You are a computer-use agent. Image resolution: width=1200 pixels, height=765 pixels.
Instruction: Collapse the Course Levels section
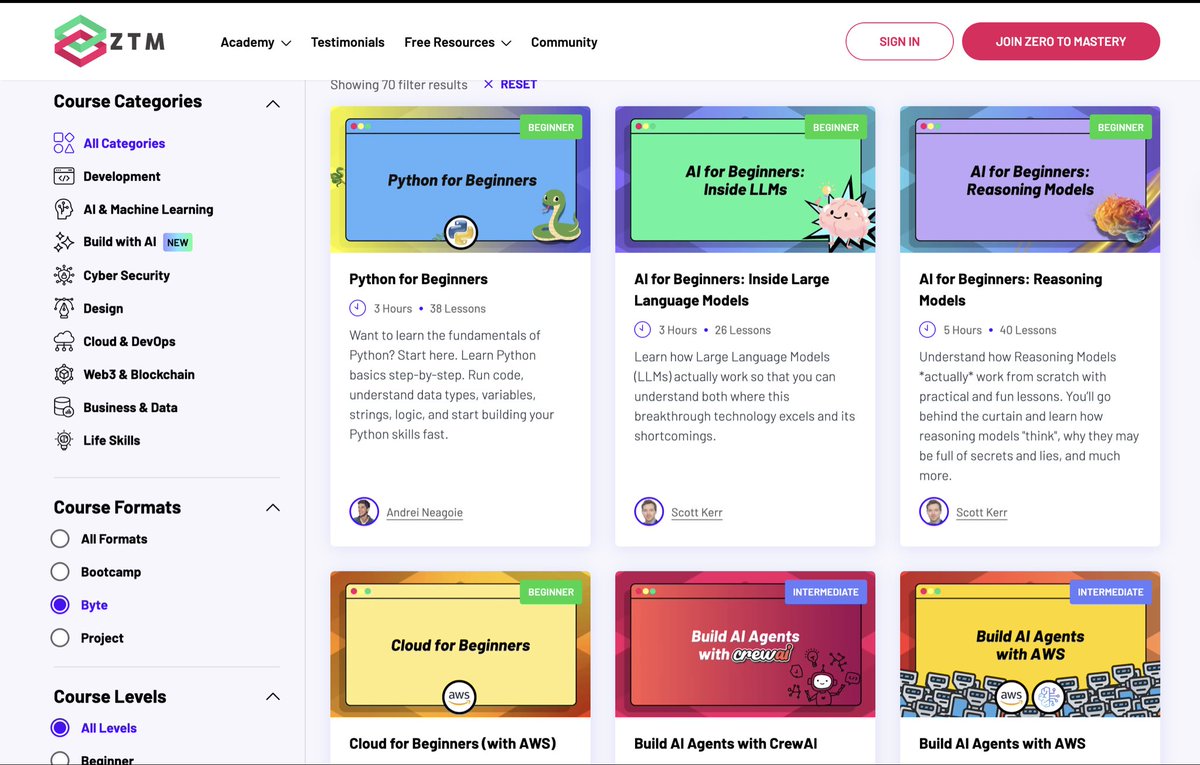click(x=272, y=697)
